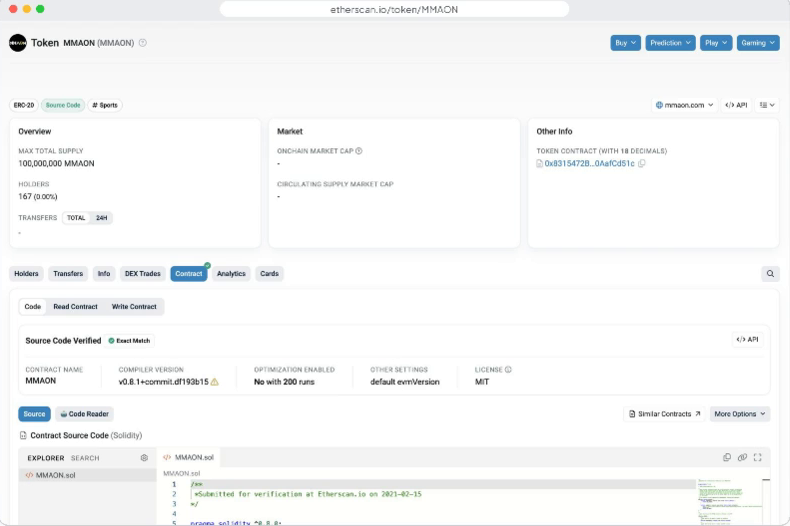Image resolution: width=790 pixels, height=526 pixels.
Task: Click the license info icon
Action: (508, 369)
